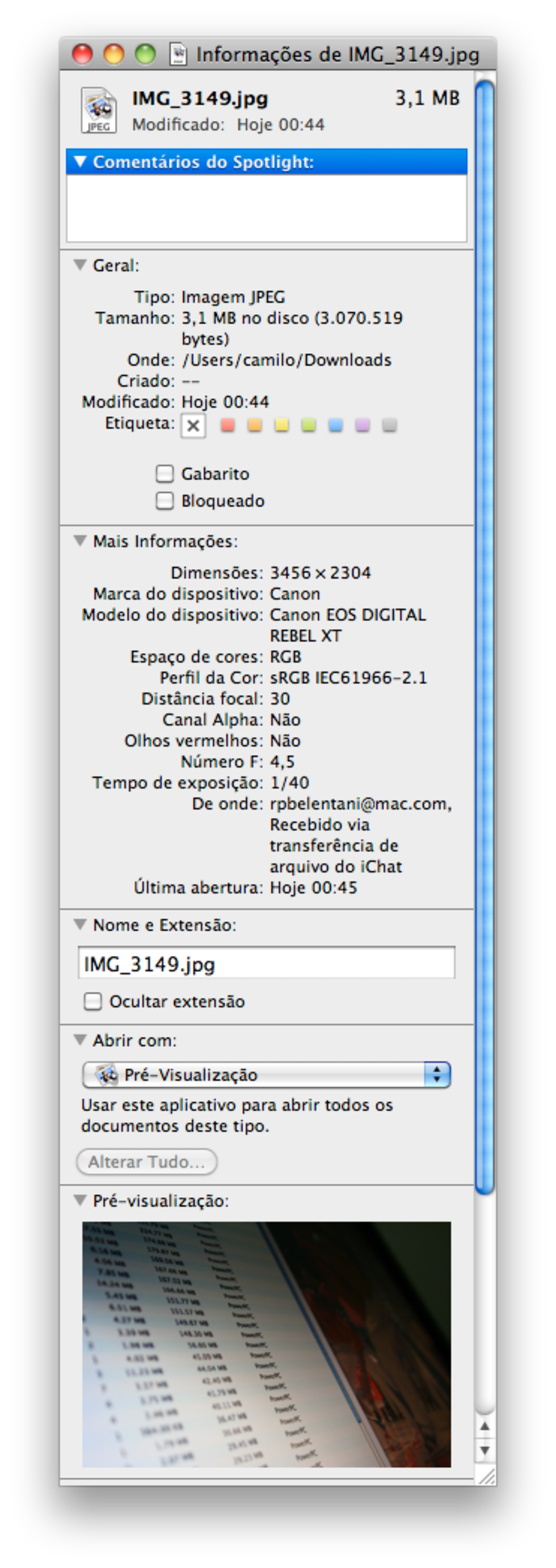This screenshot has height=1568, width=556.
Task: Click the JPEG file icon in header
Action: click(x=99, y=110)
